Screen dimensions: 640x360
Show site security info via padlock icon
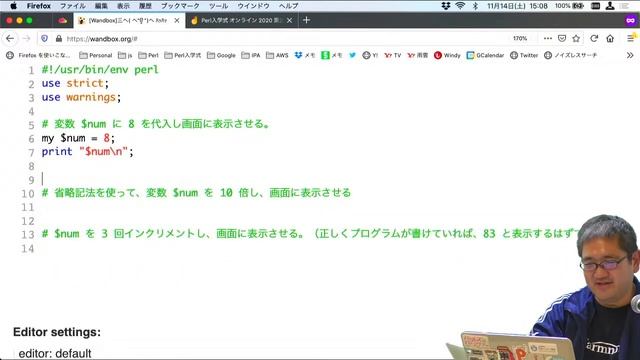[58, 38]
